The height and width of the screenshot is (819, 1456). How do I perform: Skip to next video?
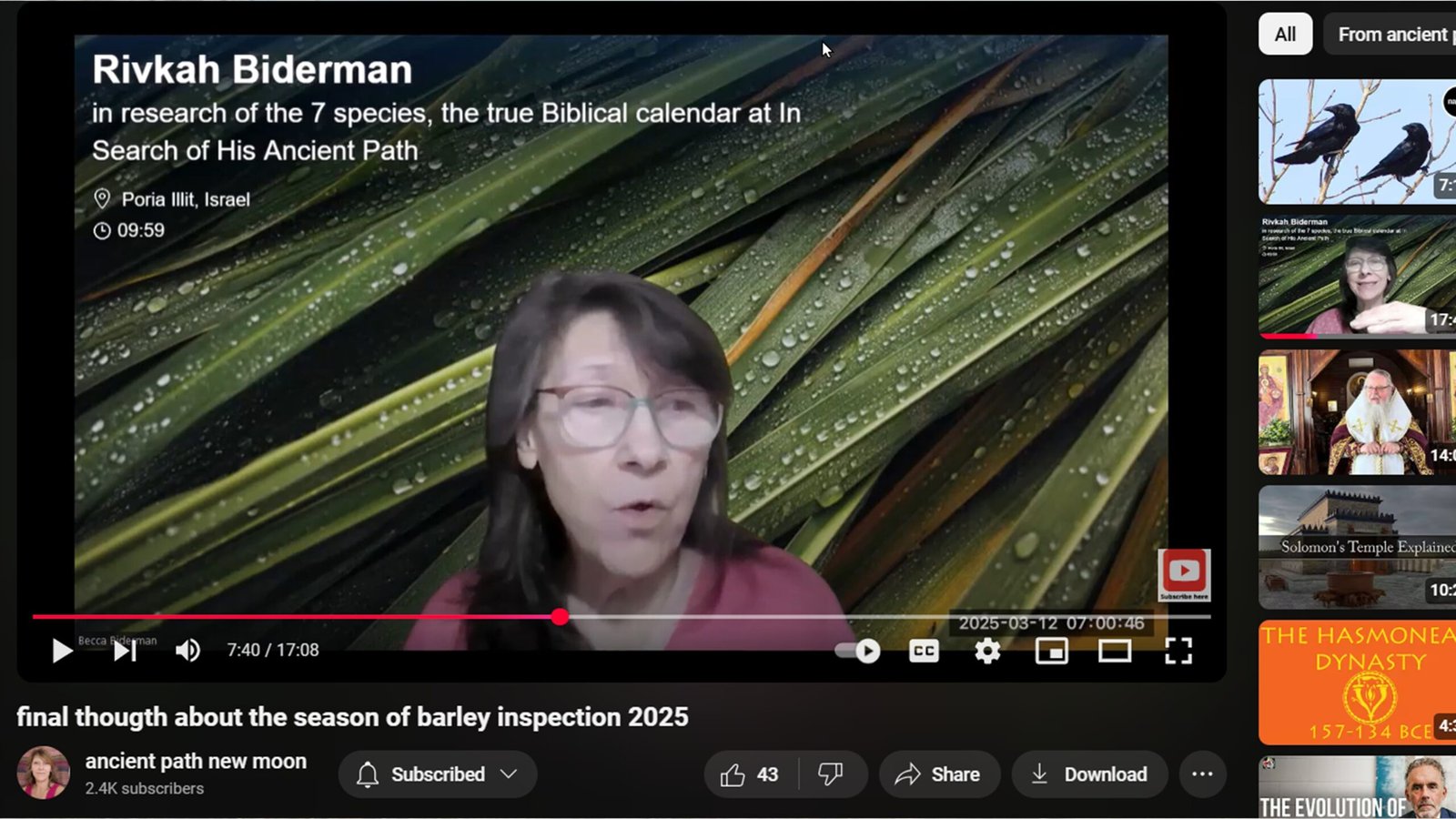125,651
